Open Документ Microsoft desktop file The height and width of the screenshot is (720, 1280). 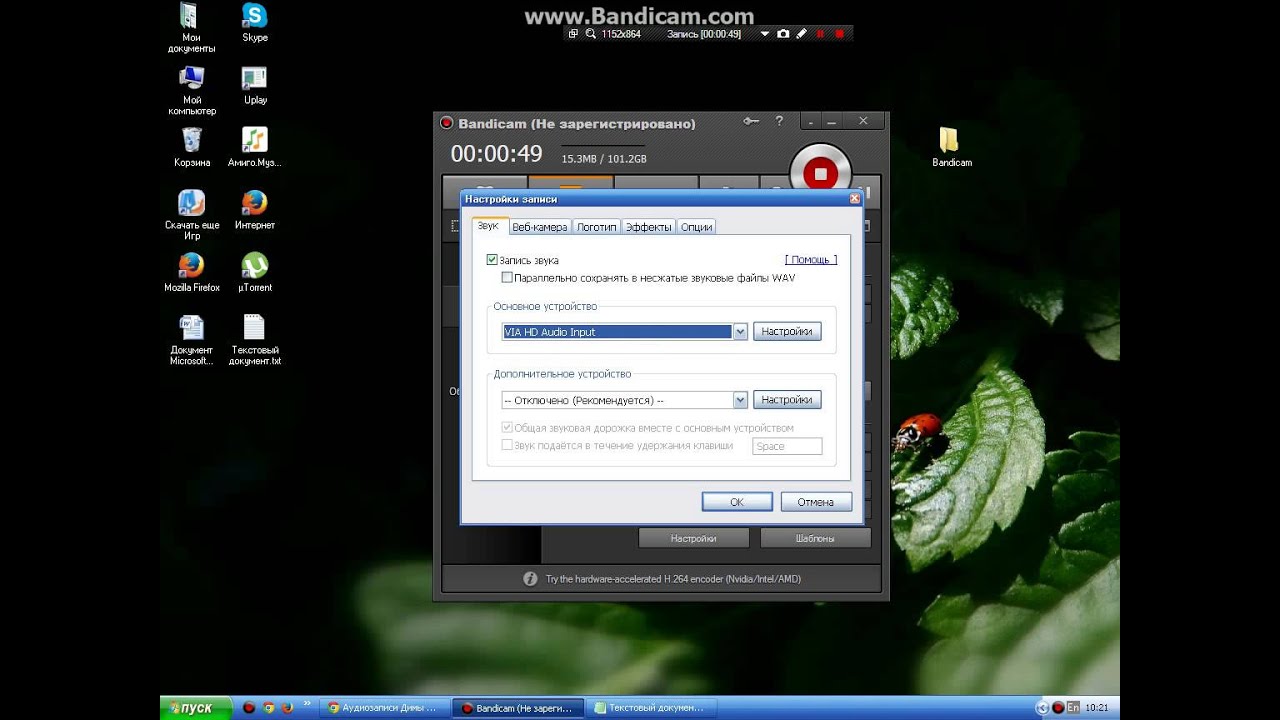[x=191, y=340]
